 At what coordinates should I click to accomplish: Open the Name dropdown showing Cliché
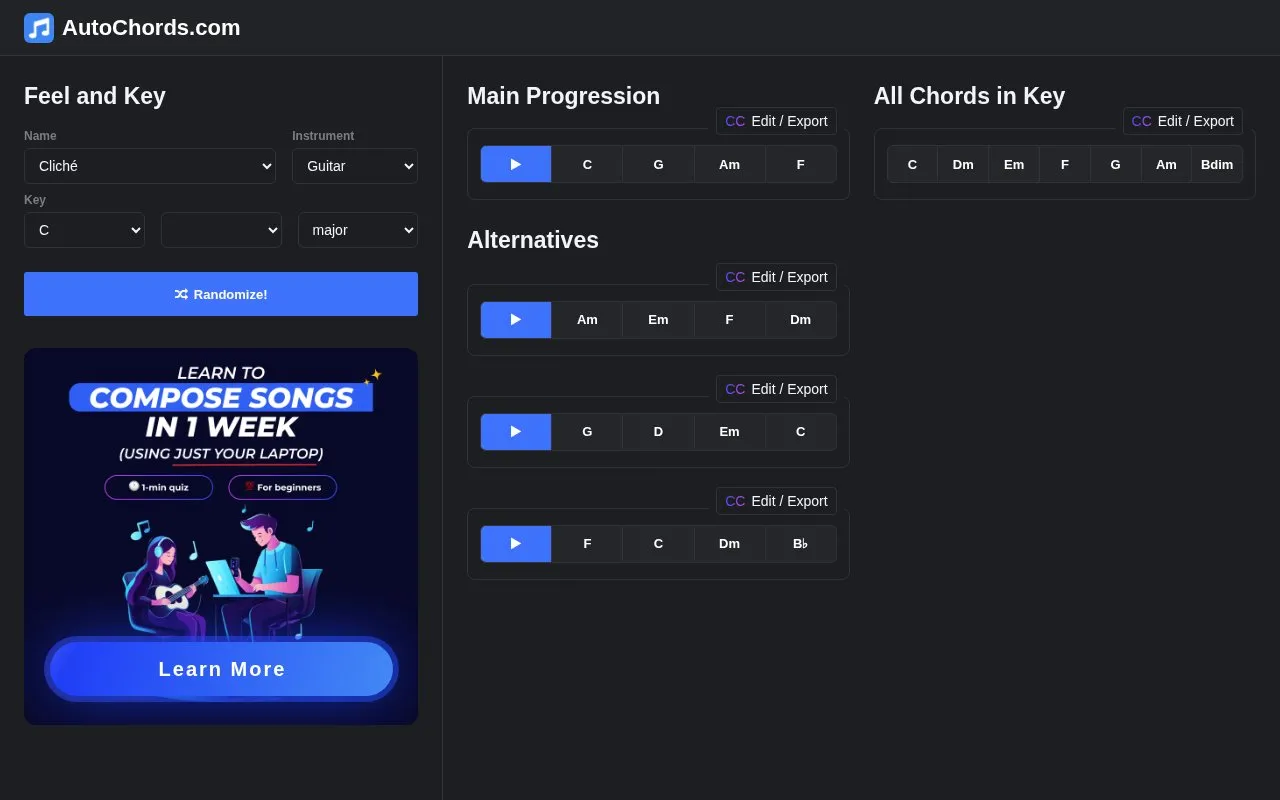pos(150,166)
